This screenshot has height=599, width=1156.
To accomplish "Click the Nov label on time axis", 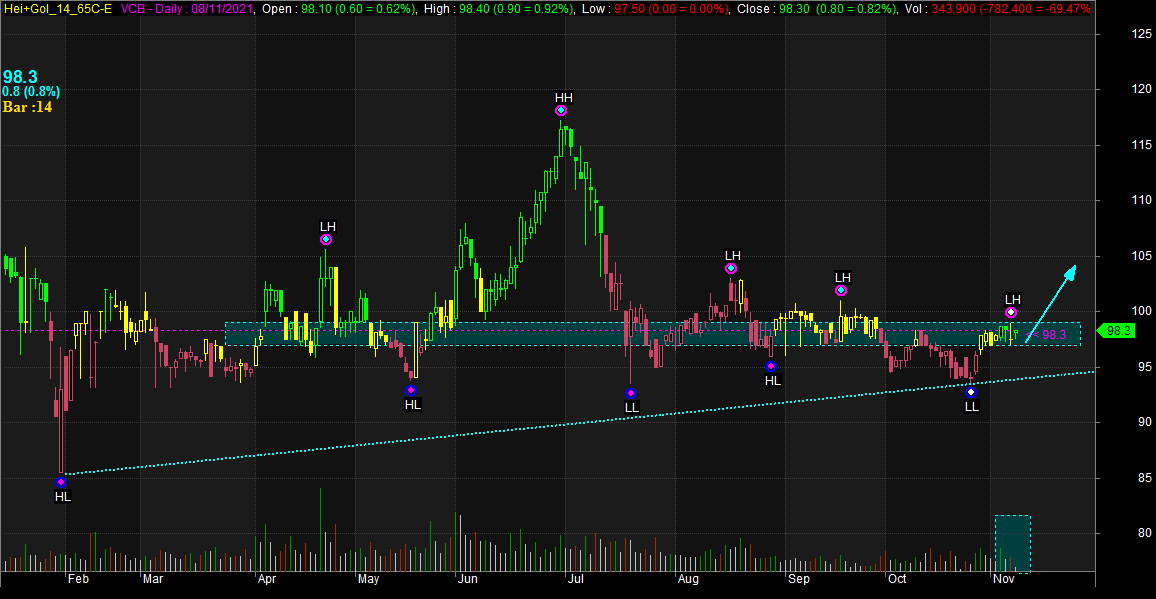I will (x=1002, y=579).
